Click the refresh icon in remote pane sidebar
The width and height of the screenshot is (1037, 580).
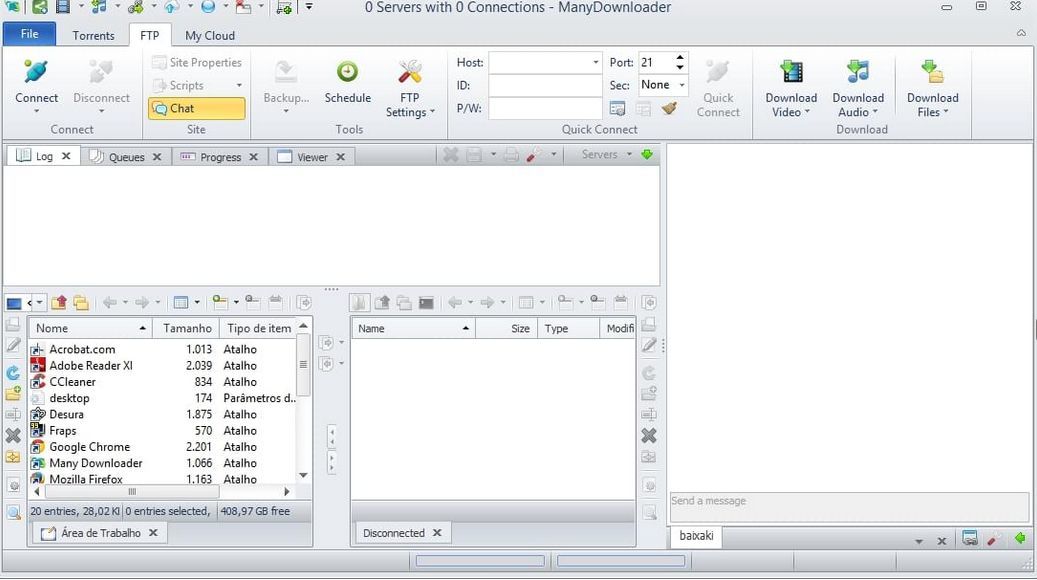[649, 373]
